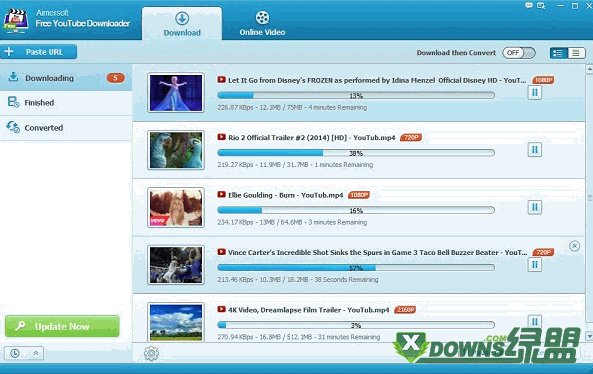Click the Rio 2 video thumbnail
593x374 pixels.
[176, 150]
